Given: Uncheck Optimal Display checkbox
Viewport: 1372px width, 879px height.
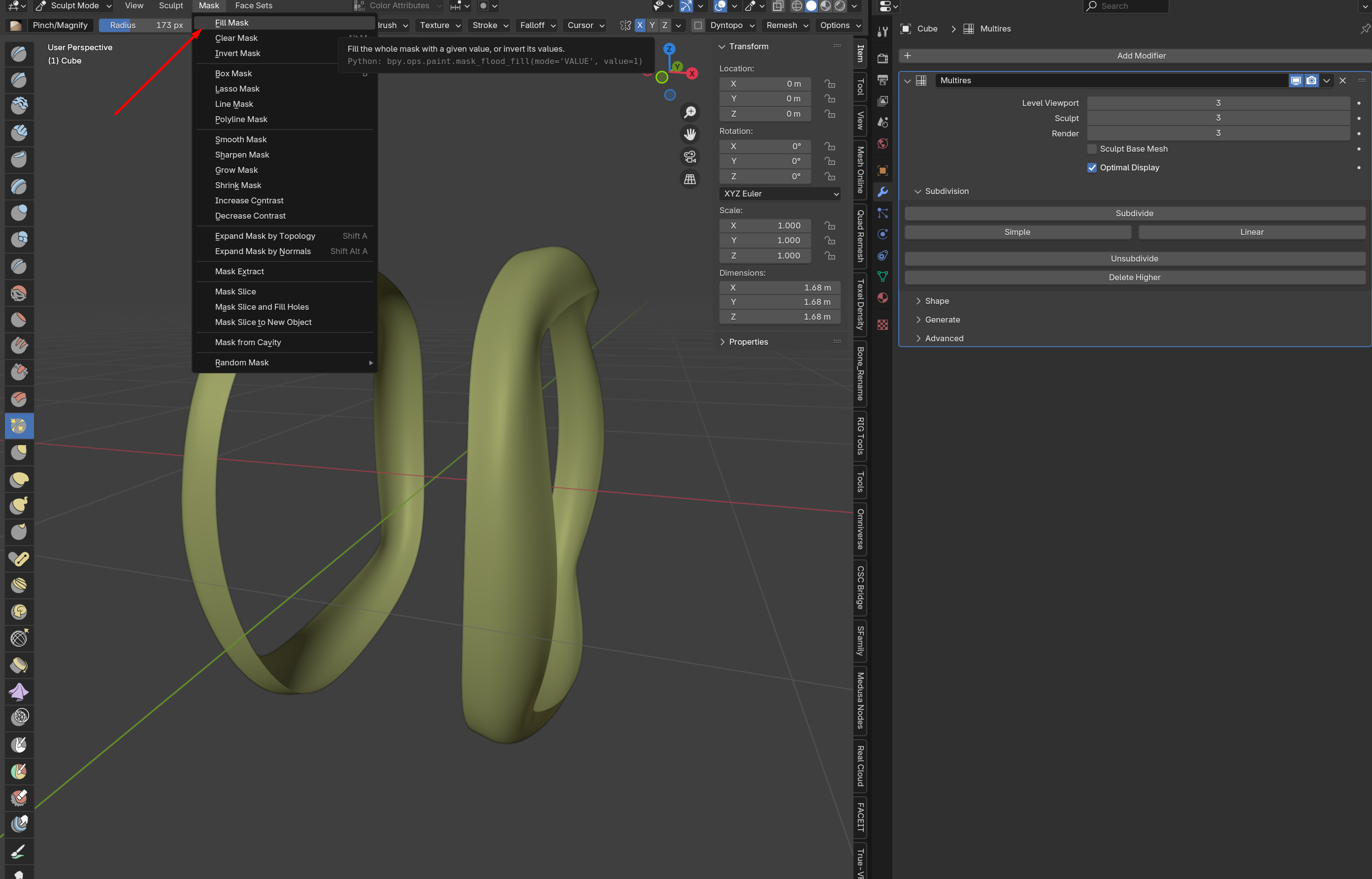Looking at the screenshot, I should [1092, 168].
